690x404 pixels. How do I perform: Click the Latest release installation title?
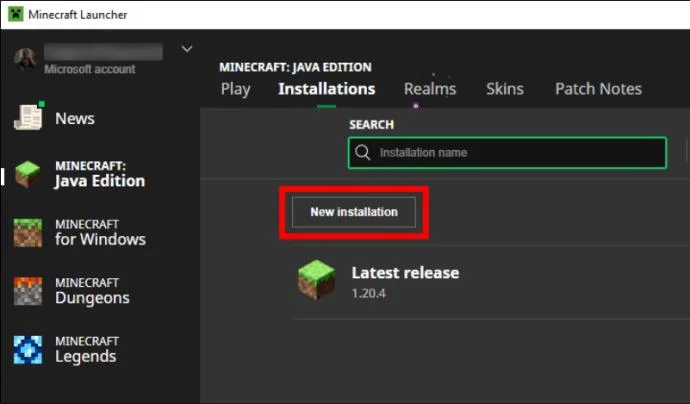405,273
